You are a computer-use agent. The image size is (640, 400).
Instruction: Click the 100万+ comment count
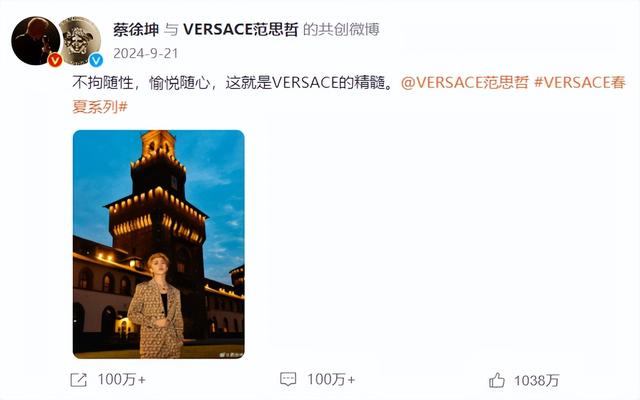tap(331, 380)
